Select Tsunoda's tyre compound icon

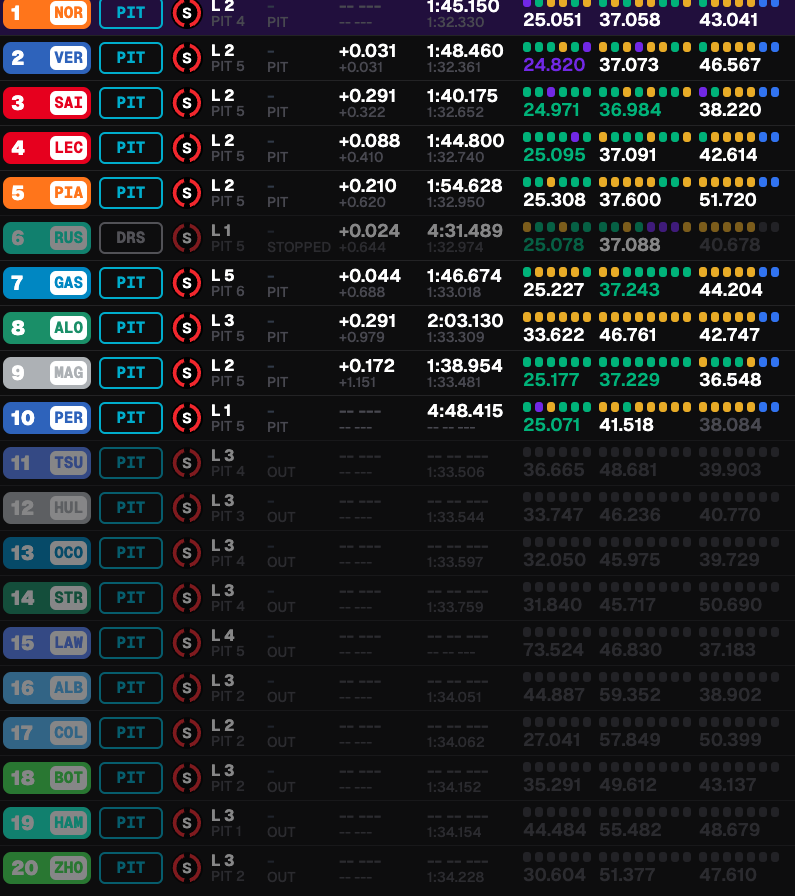(186, 463)
